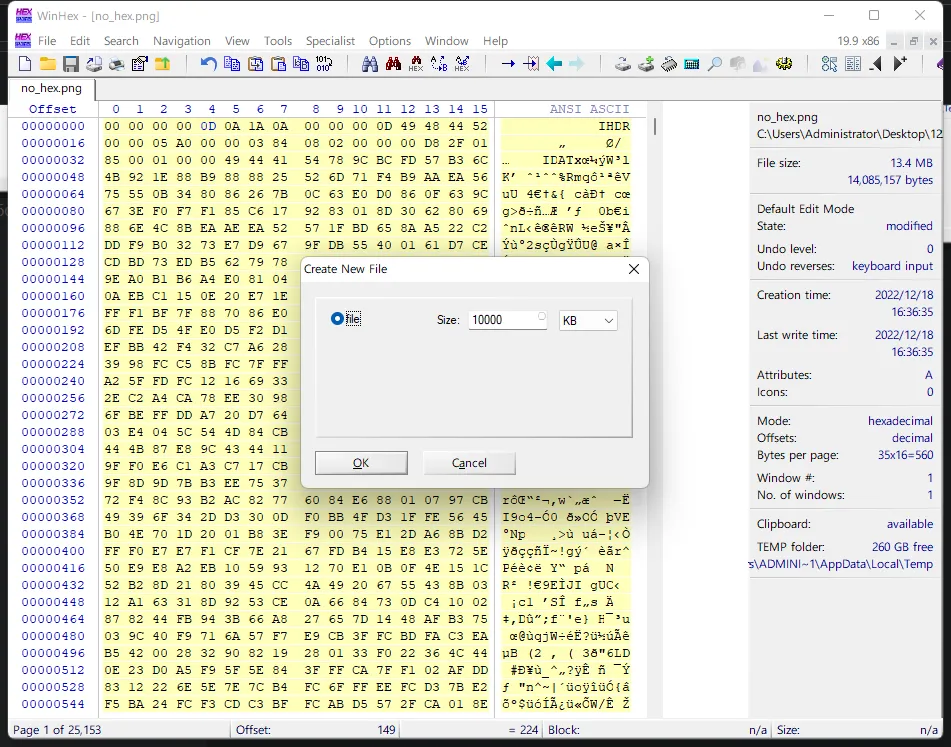The image size is (951, 747).
Task: Click the Open folder toolbar icon
Action: point(48,64)
